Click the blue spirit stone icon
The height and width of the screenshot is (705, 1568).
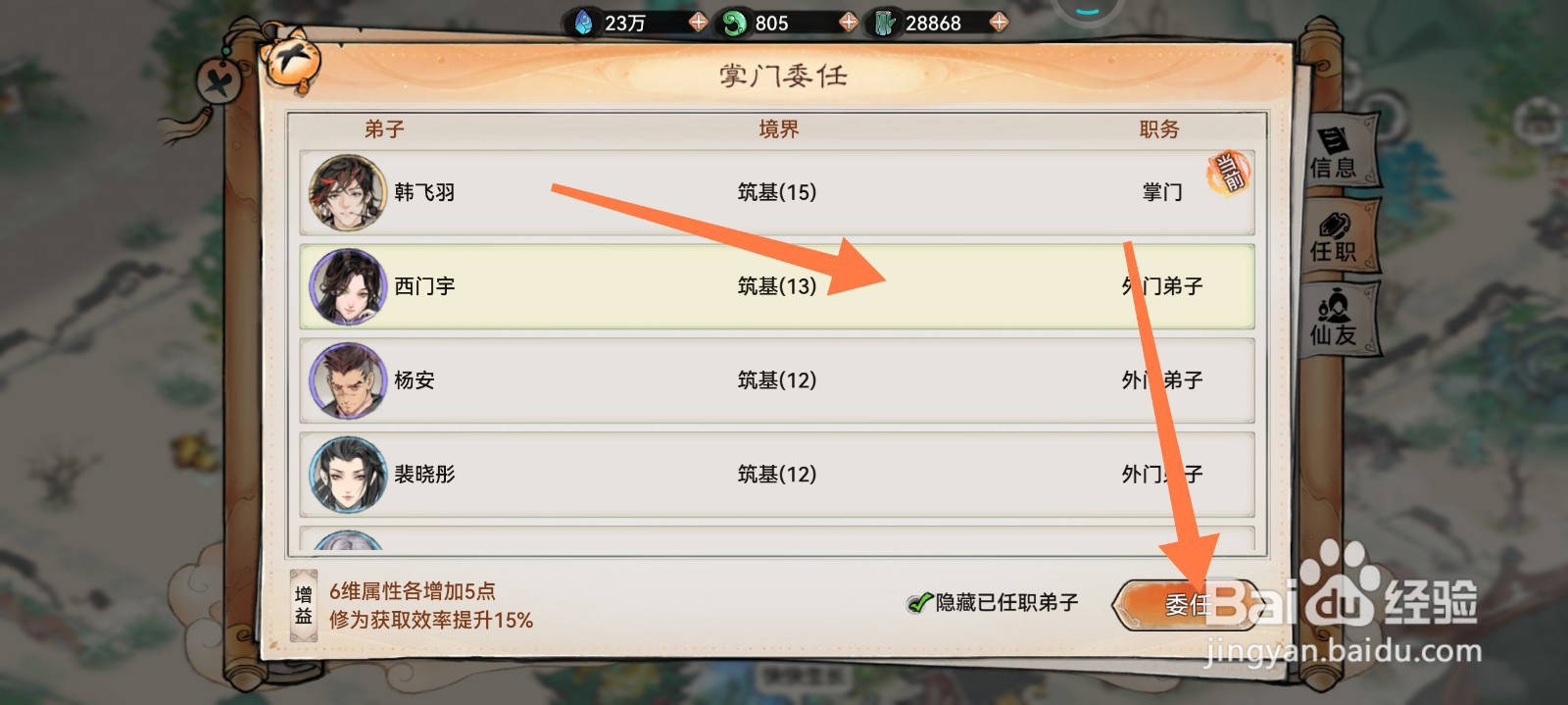tap(584, 22)
